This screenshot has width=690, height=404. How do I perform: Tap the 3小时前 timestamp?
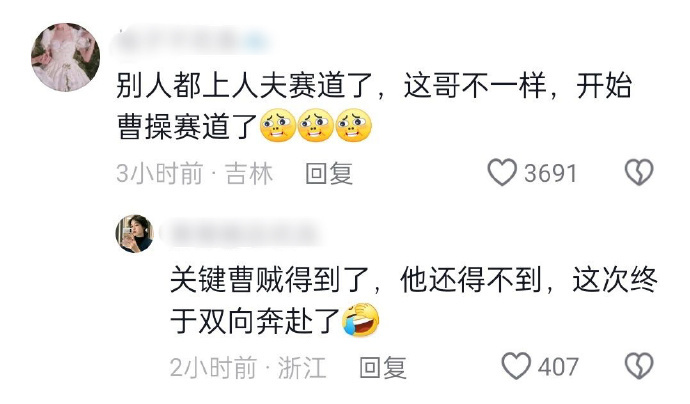point(160,173)
